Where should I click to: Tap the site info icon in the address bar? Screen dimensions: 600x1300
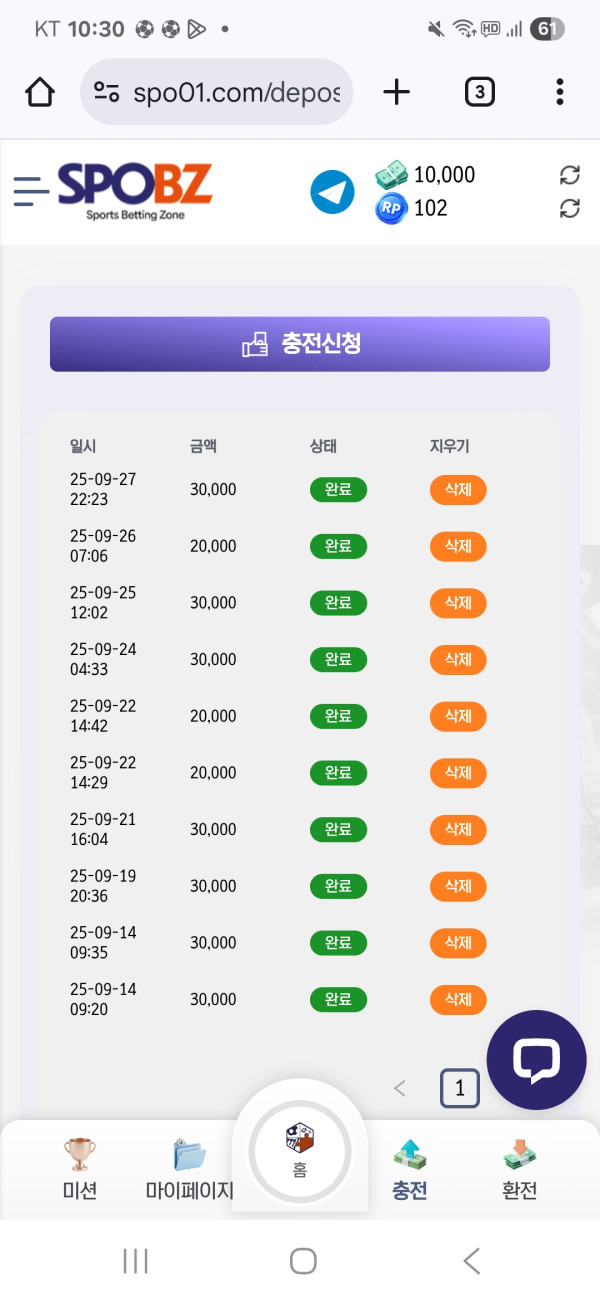(107, 93)
